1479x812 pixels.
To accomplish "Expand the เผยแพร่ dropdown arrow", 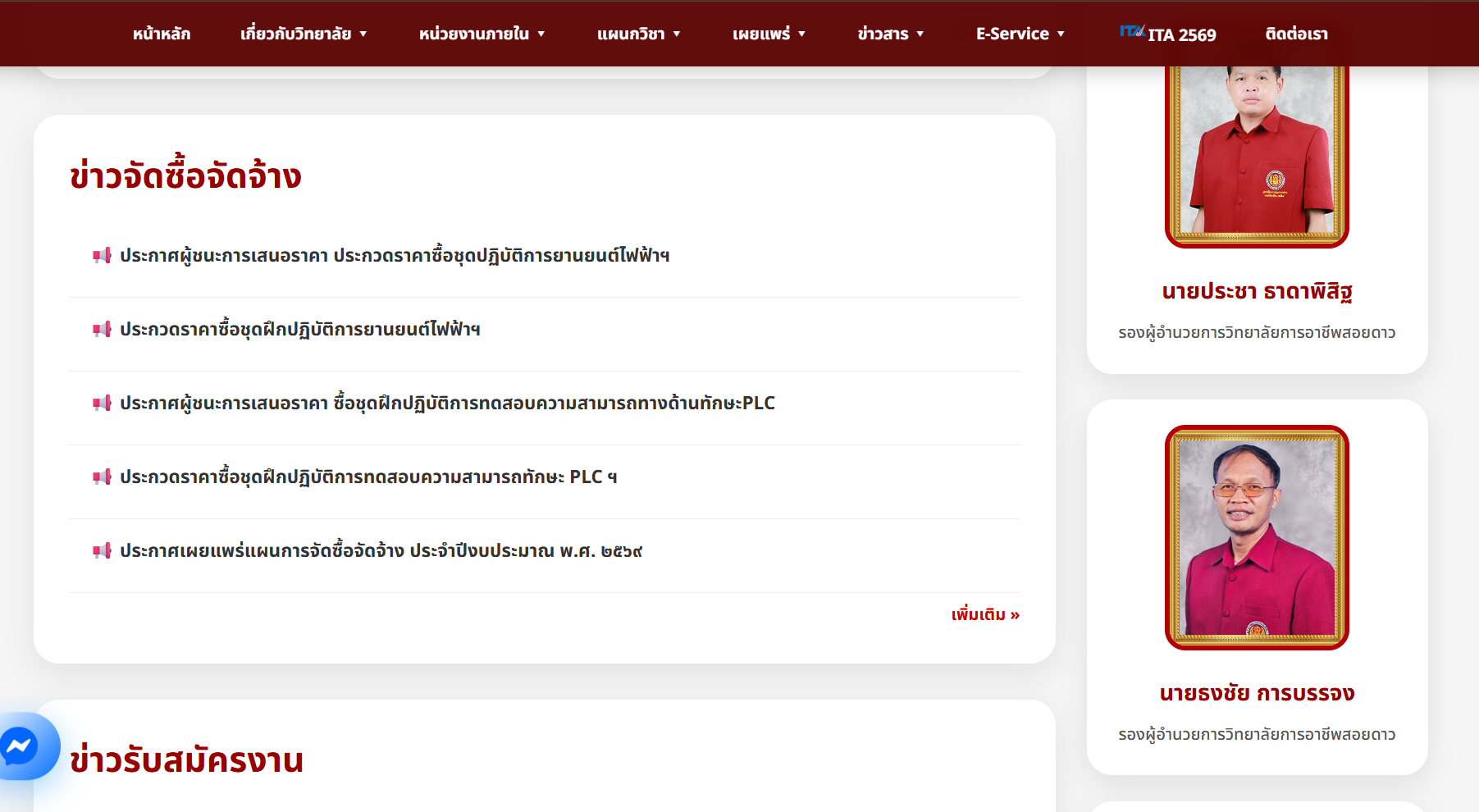I will pos(801,34).
